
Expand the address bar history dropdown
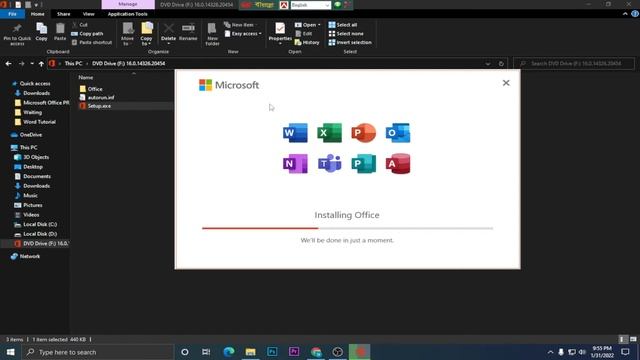(488, 64)
